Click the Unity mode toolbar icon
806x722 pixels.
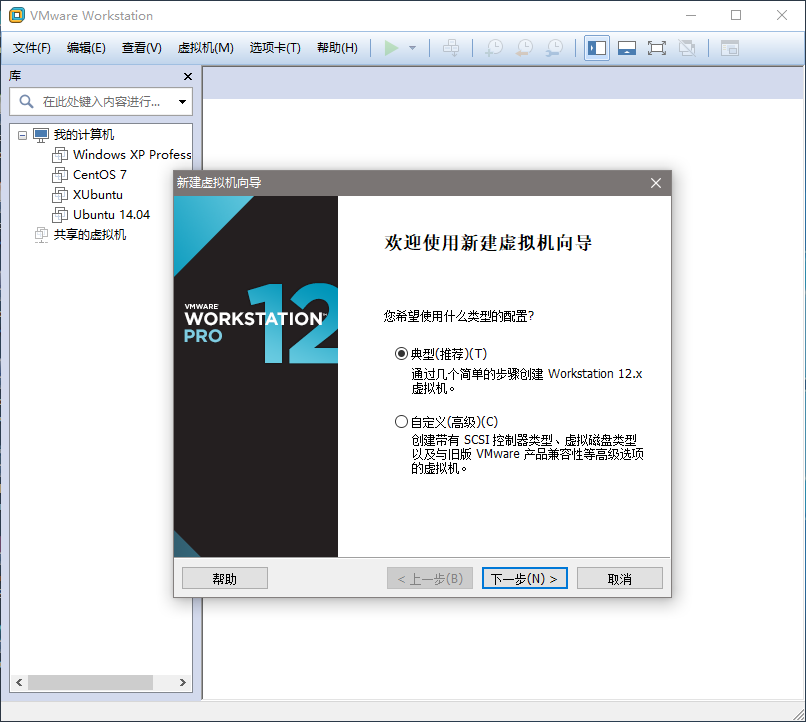[687, 48]
